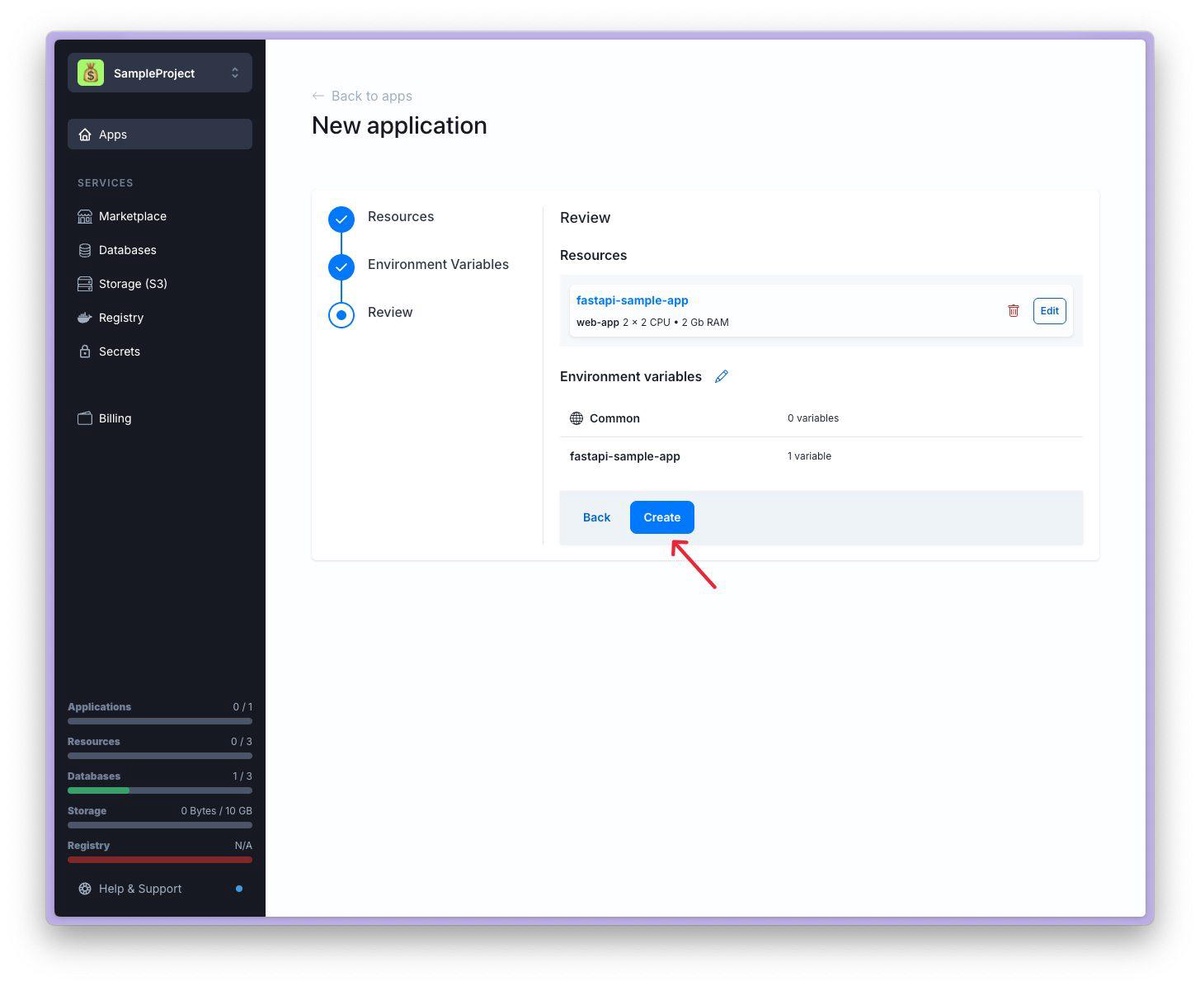This screenshot has width=1200, height=986.
Task: Select the Environment Variables step checkmark
Action: coord(341,267)
